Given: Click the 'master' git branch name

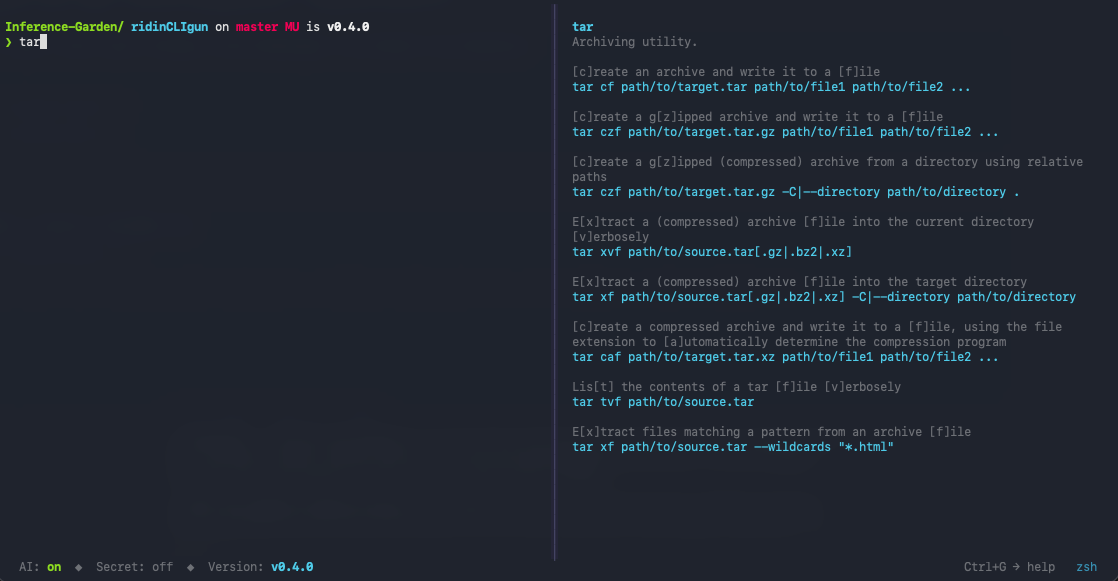Looking at the screenshot, I should 257,27.
